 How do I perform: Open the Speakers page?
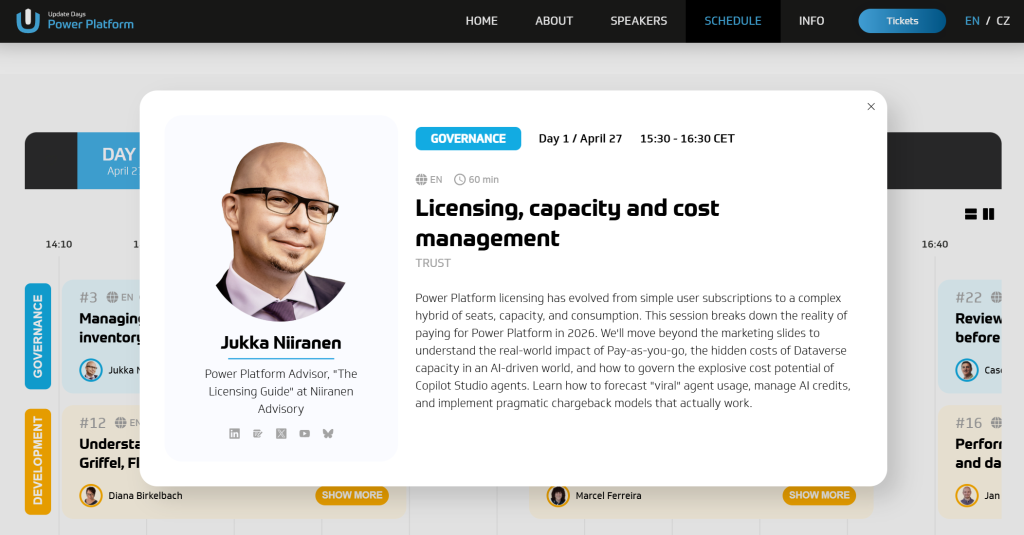(639, 21)
